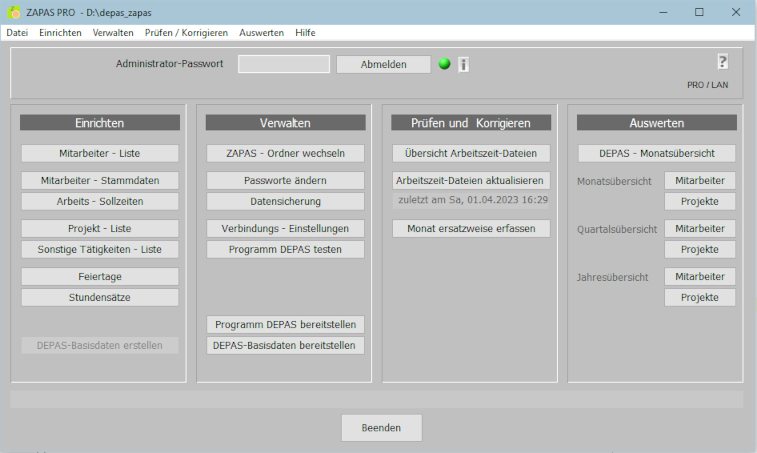This screenshot has height=453, width=757.
Task: Open the Stundensätze button
Action: pyautogui.click(x=100, y=297)
